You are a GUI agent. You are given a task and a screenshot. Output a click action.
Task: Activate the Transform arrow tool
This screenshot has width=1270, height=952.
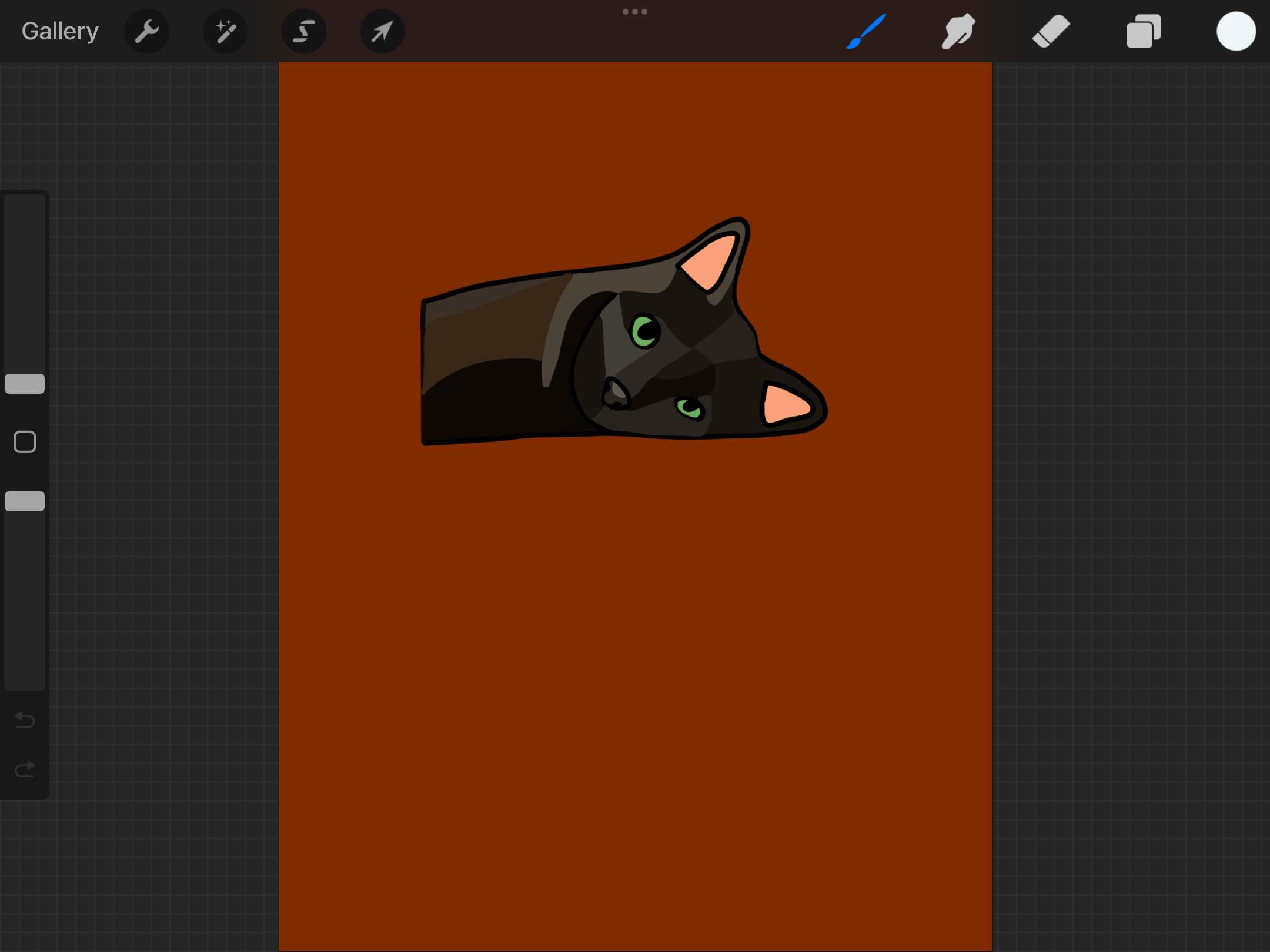(x=382, y=31)
